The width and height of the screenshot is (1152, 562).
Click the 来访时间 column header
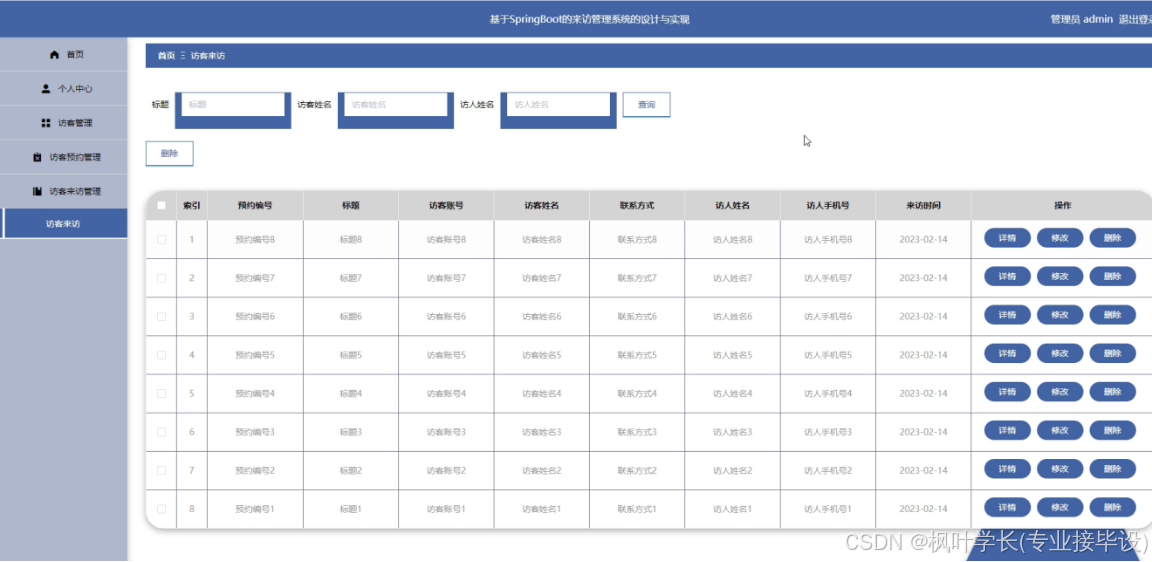pos(924,206)
